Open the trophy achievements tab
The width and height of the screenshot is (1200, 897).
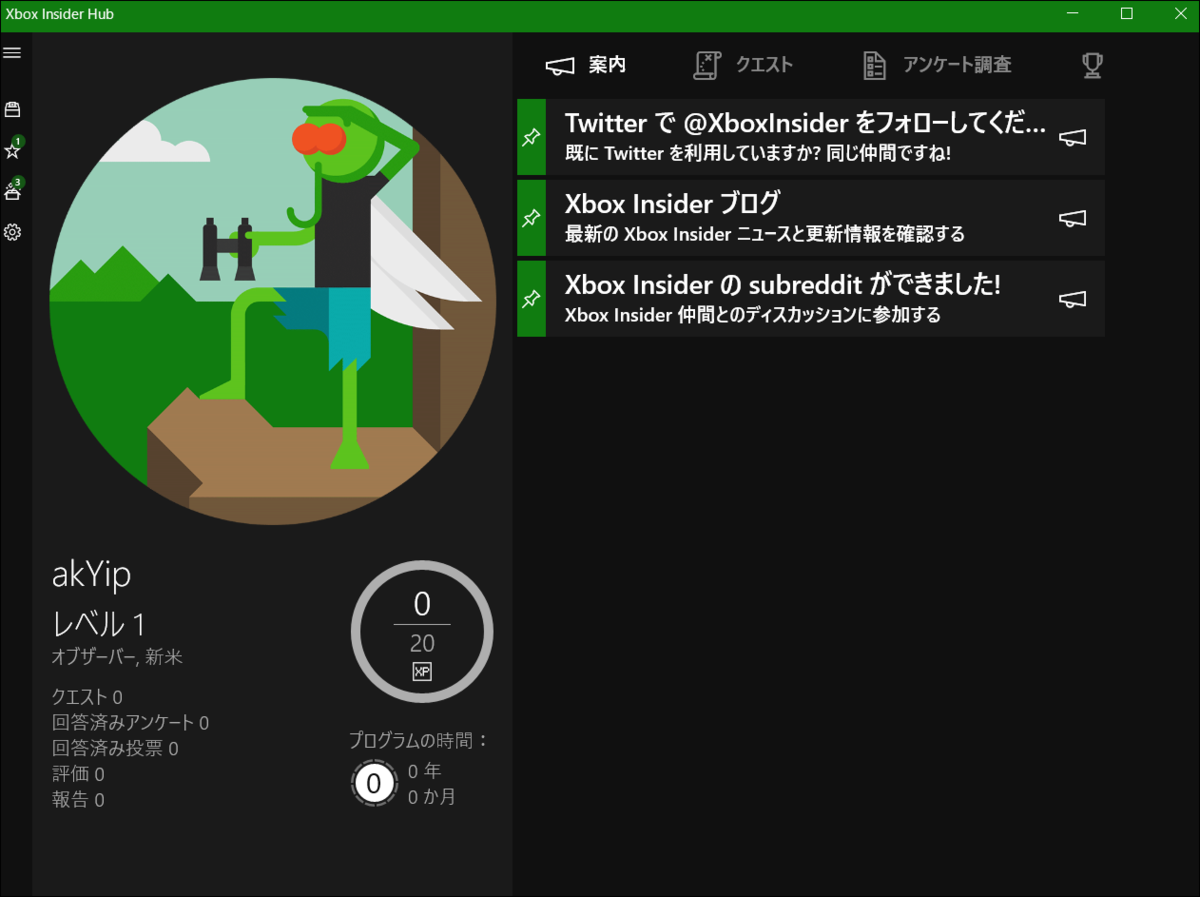(1092, 66)
